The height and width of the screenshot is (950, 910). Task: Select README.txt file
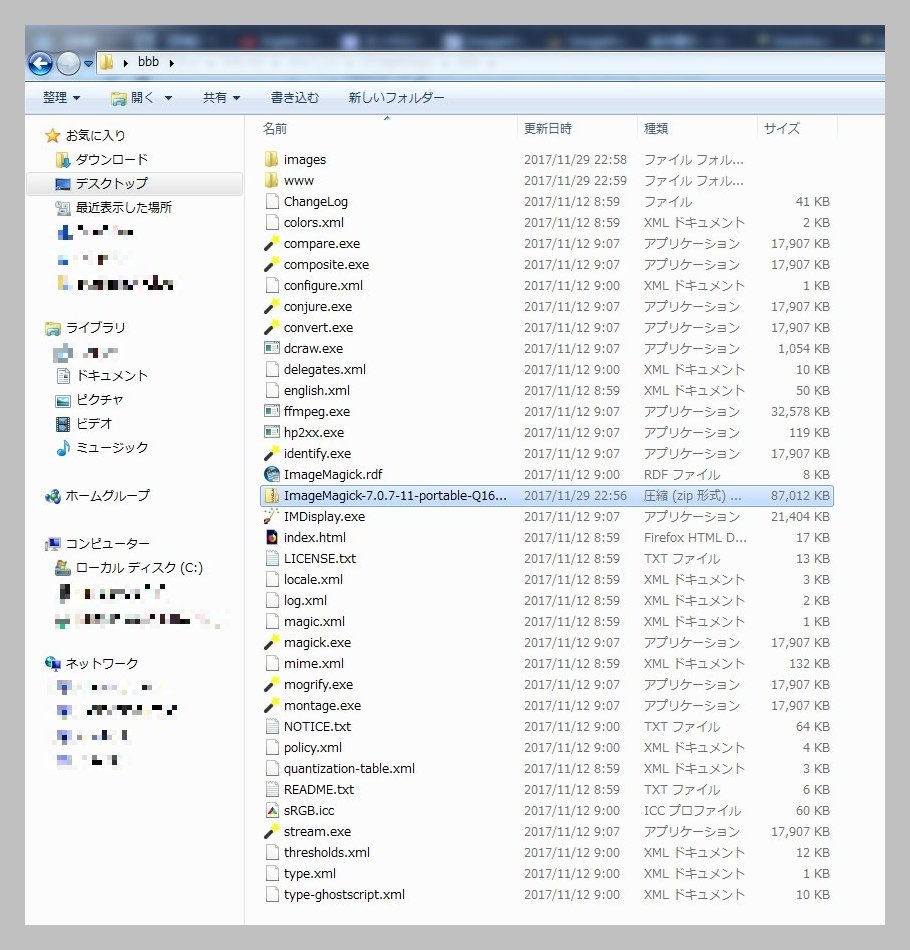coord(319,789)
